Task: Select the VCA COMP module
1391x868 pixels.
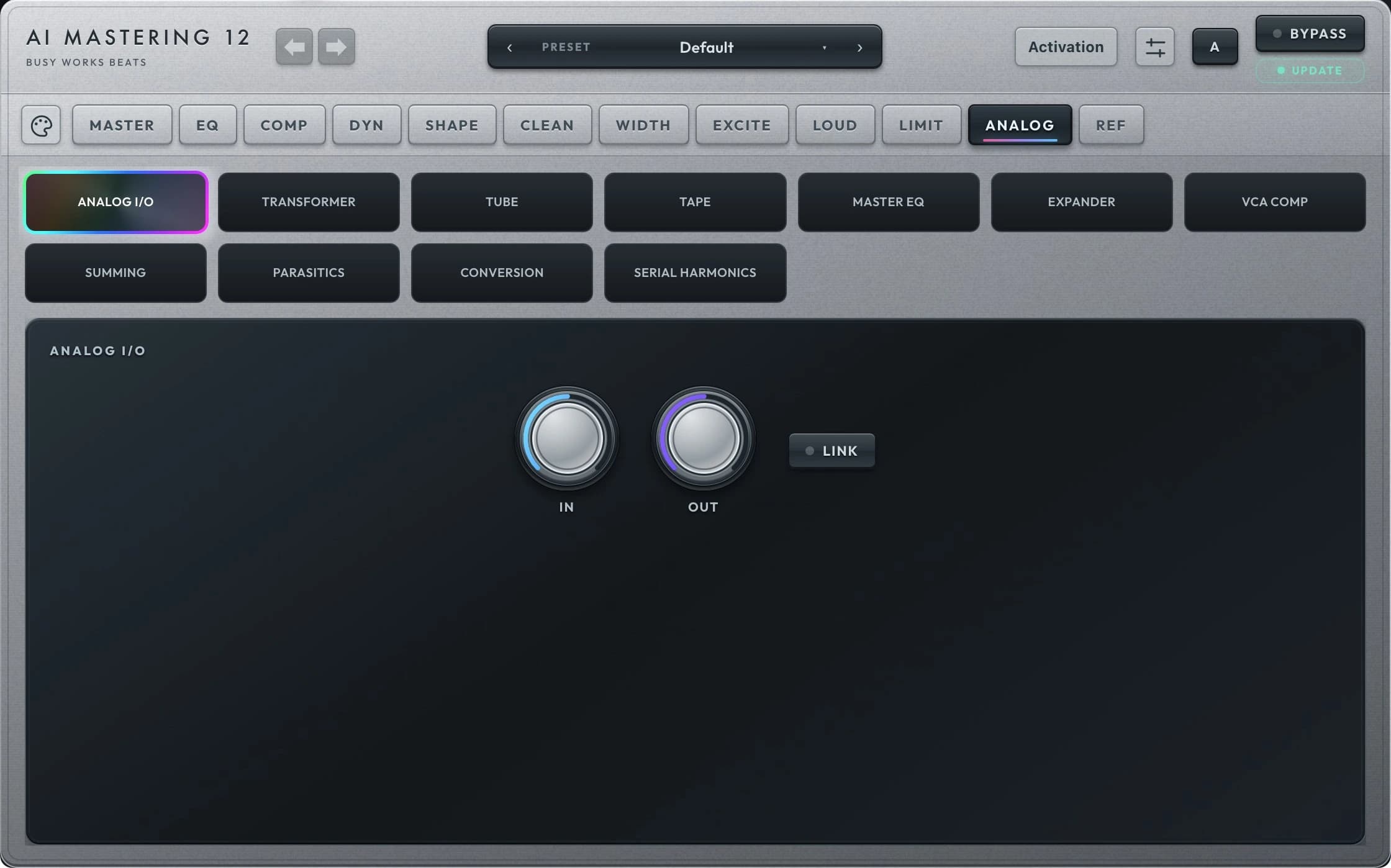Action: click(x=1275, y=202)
